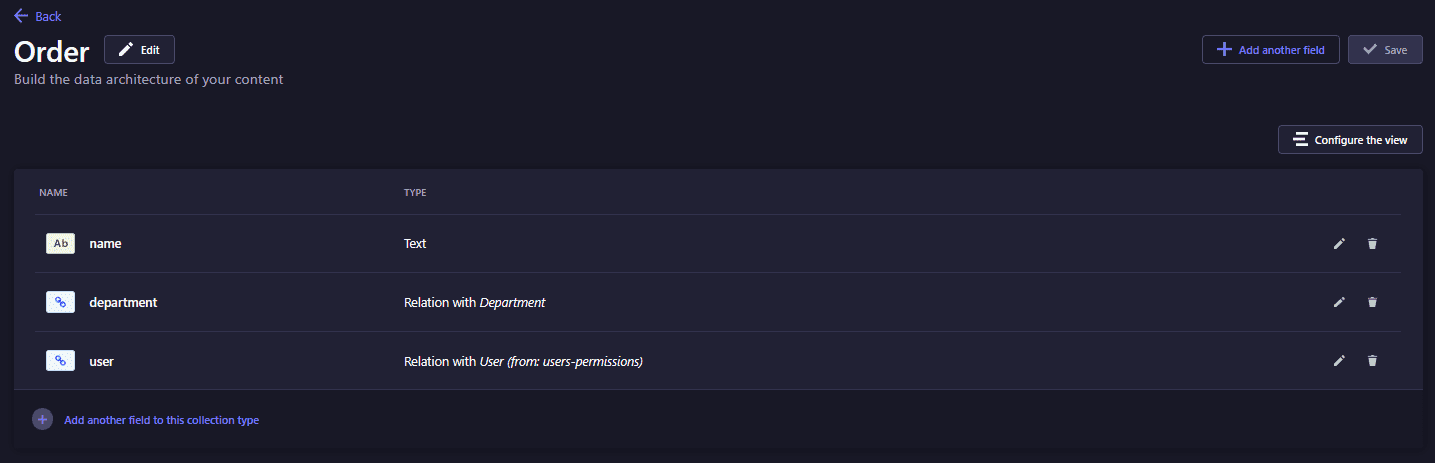
Task: Open Configure the view
Action: coord(1350,140)
